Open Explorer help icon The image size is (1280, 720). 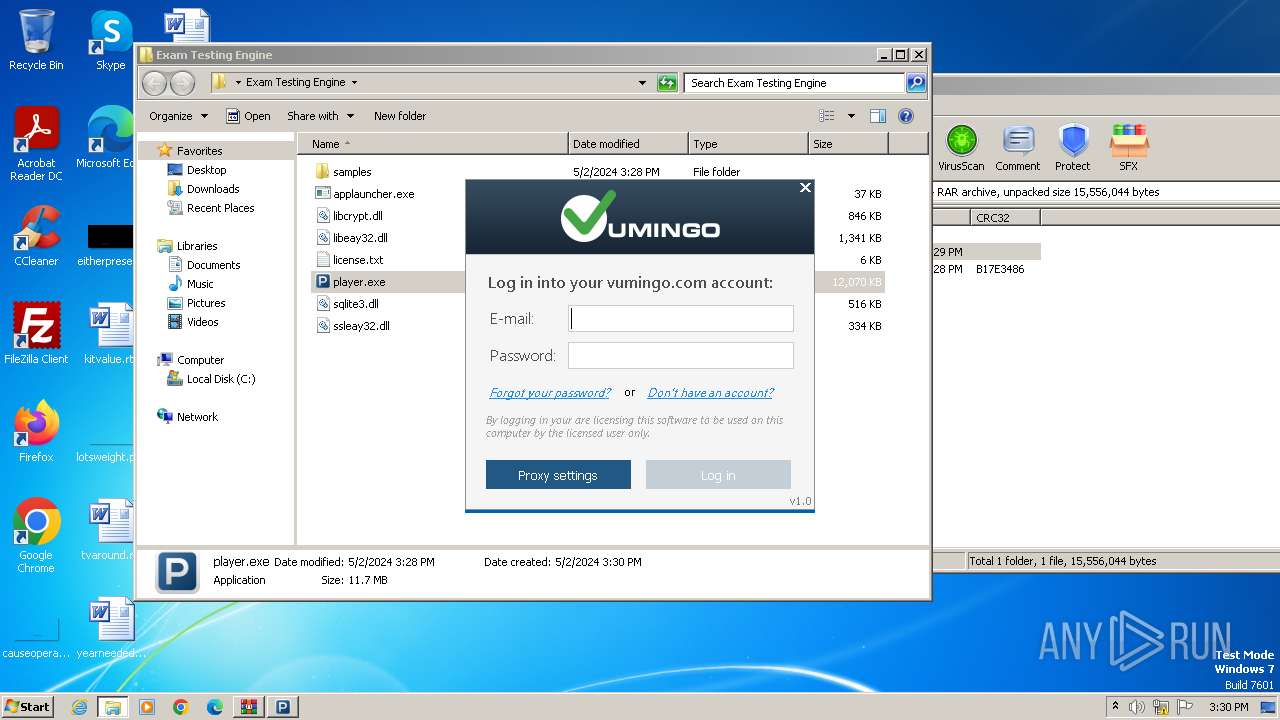[x=906, y=116]
